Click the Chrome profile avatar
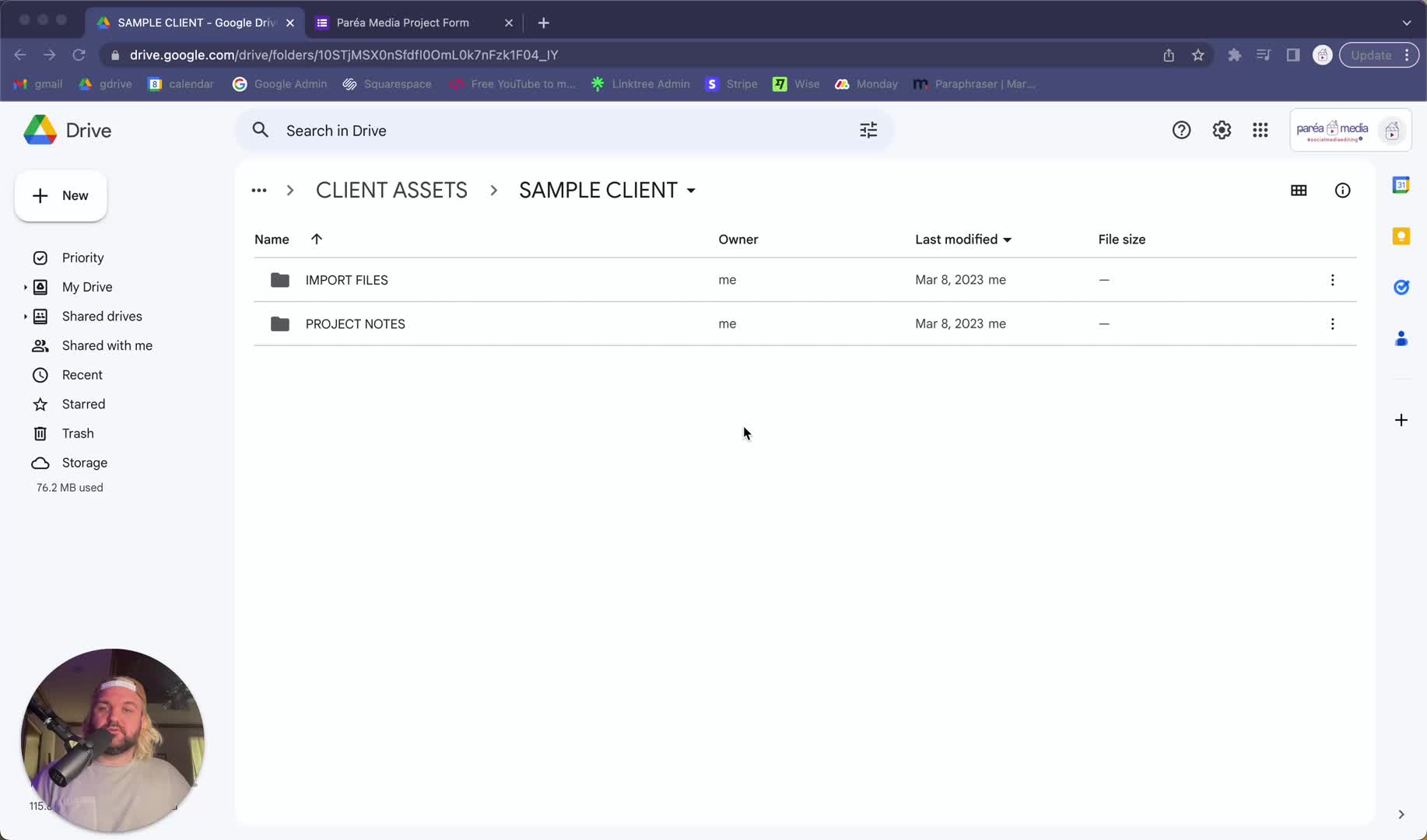Image resolution: width=1427 pixels, height=840 pixels. tap(1323, 54)
